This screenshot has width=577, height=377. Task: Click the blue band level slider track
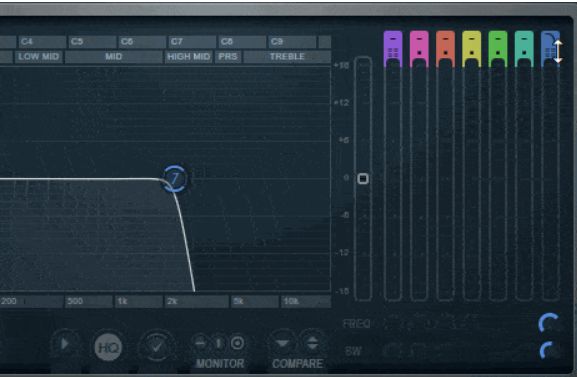550,180
